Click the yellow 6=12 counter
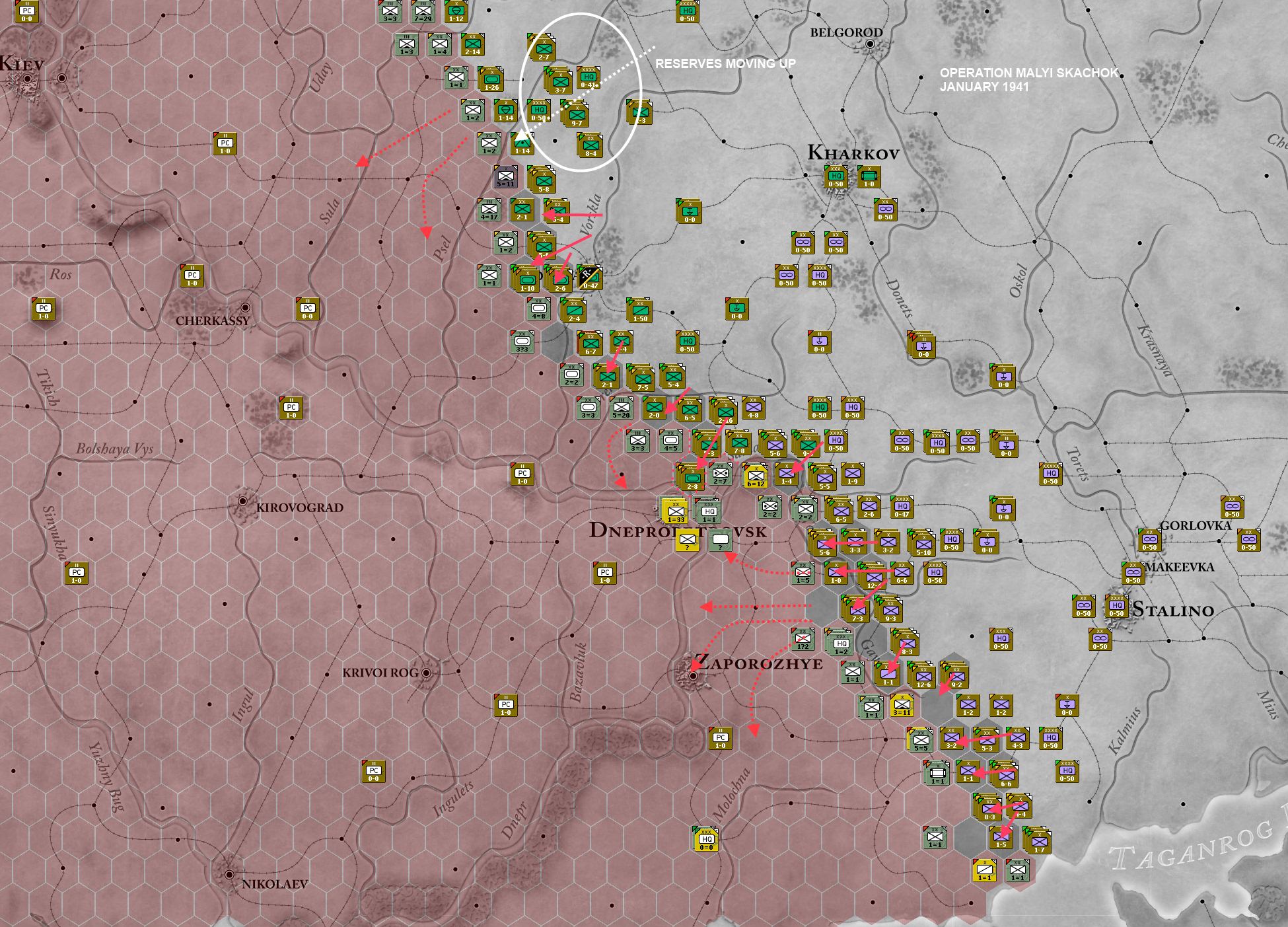This screenshot has width=1288, height=927. (755, 475)
